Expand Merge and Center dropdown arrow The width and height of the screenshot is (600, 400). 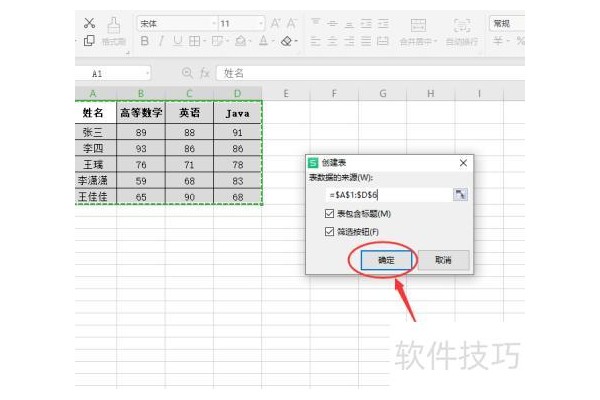click(x=435, y=41)
